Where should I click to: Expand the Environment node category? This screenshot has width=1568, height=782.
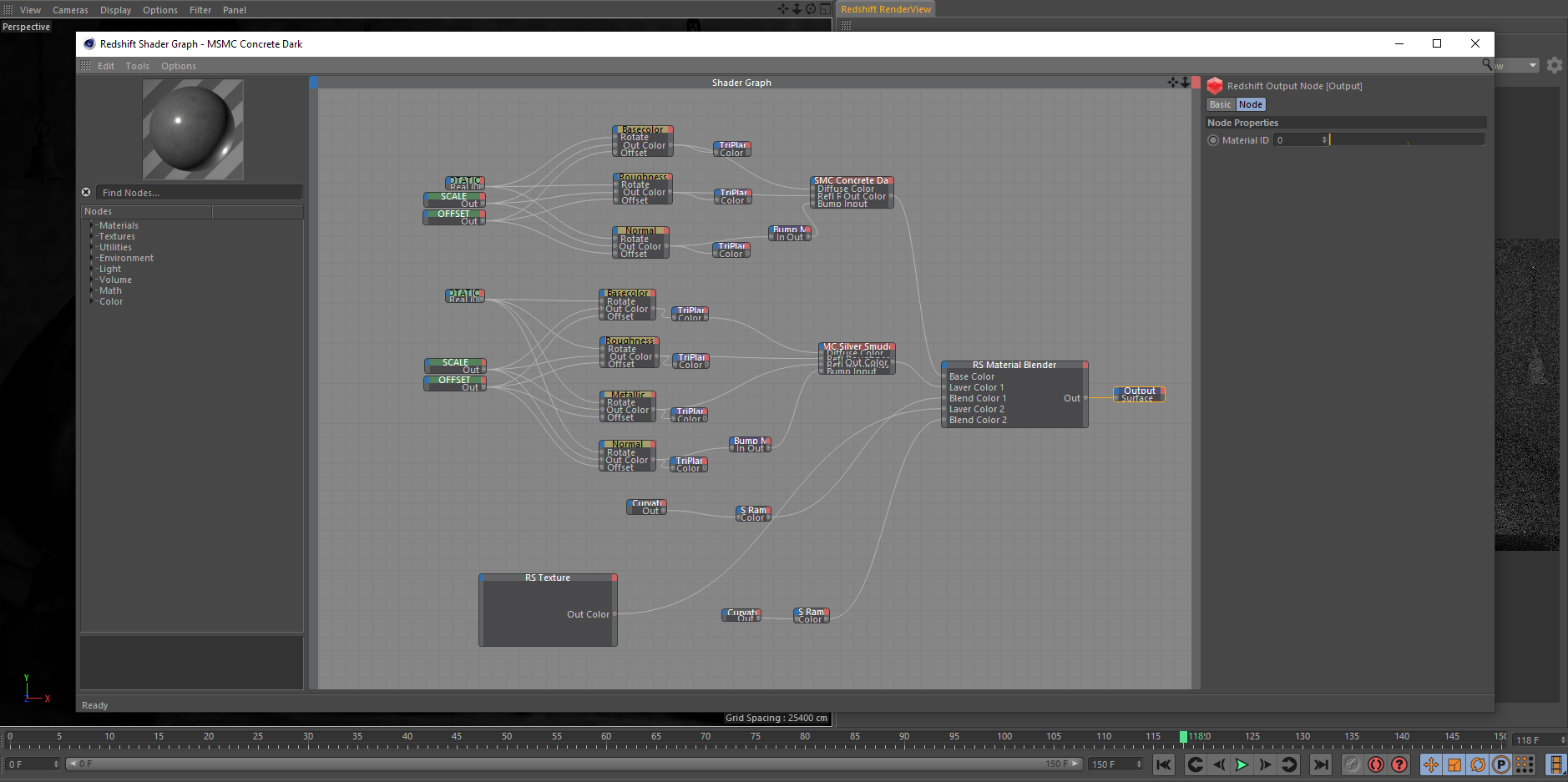click(x=91, y=258)
